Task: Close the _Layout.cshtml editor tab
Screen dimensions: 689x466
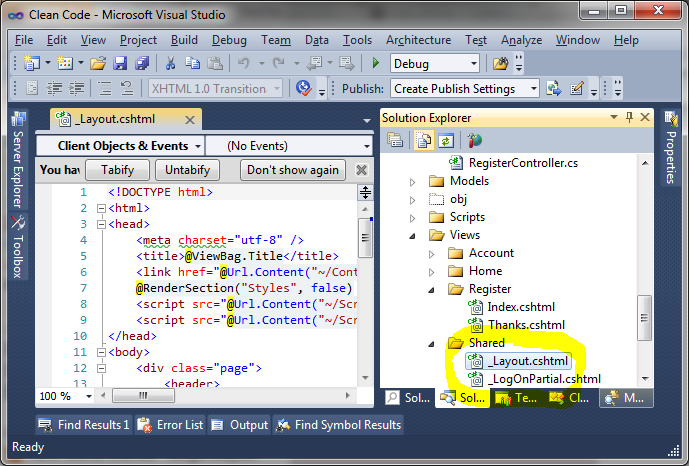Action: click(190, 120)
